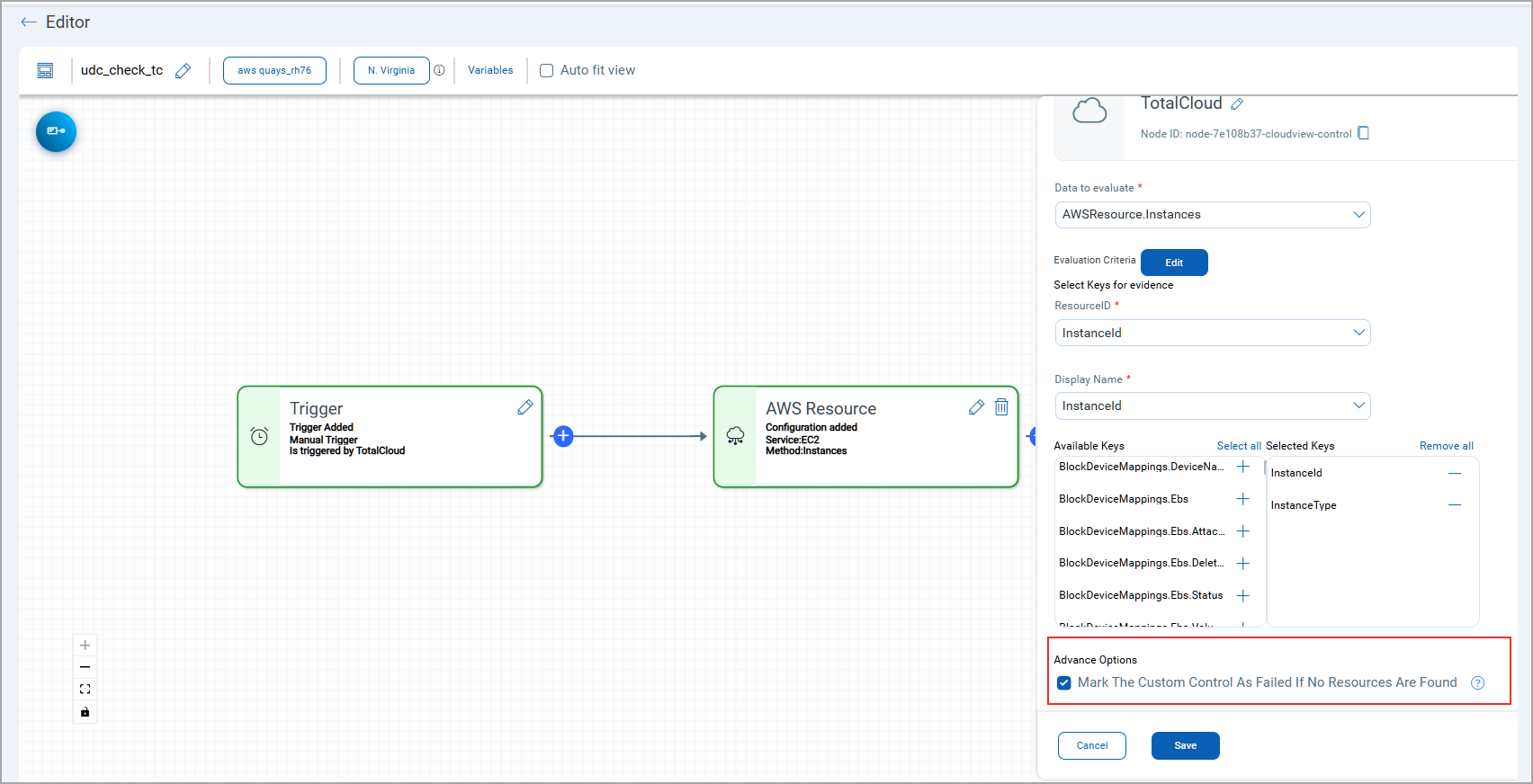
Task: Edit the AWS Resource node with pencil icon
Action: 976,407
